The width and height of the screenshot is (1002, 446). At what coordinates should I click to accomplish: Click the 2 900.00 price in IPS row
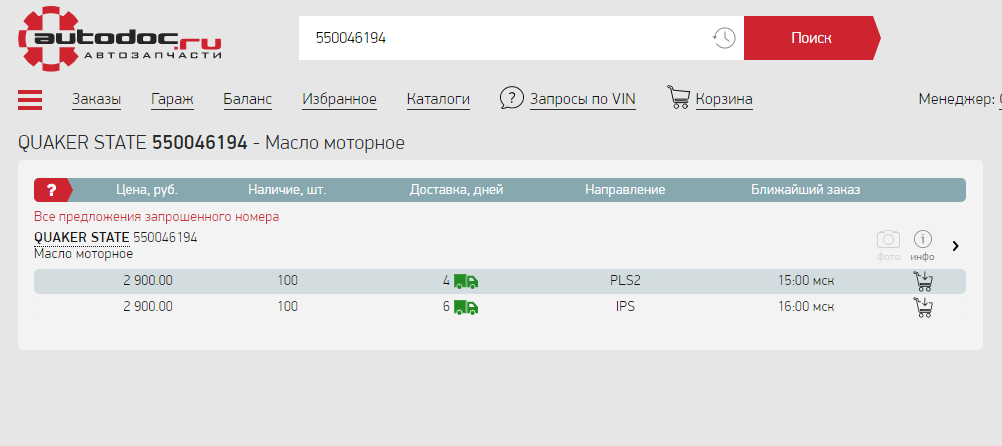(148, 307)
